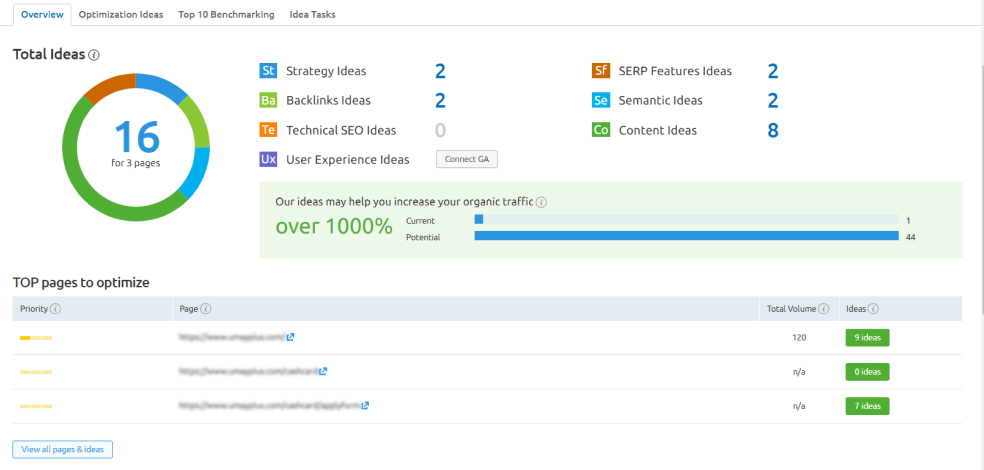Open the 9 ideas green button
Image resolution: width=984 pixels, height=470 pixels.
pyautogui.click(x=867, y=338)
